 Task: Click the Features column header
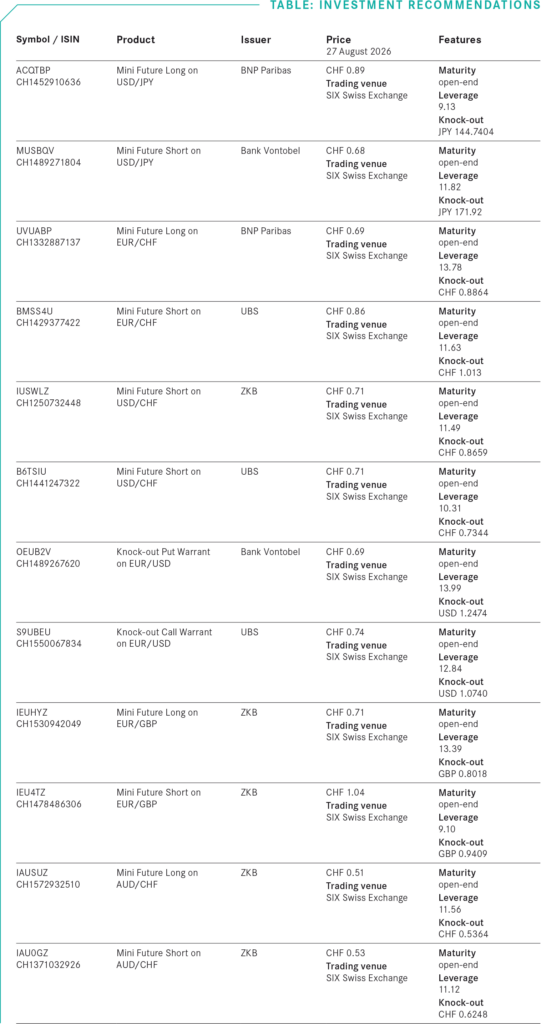click(459, 40)
